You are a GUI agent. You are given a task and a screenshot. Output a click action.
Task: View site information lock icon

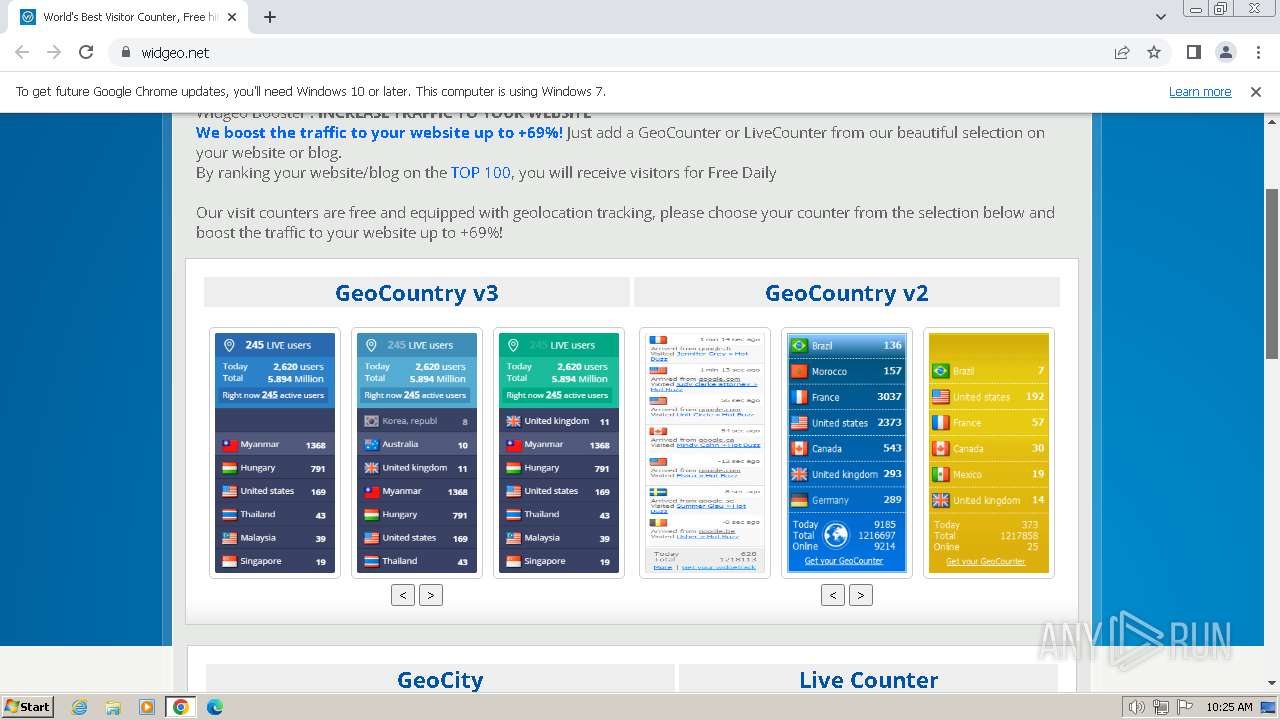[126, 52]
